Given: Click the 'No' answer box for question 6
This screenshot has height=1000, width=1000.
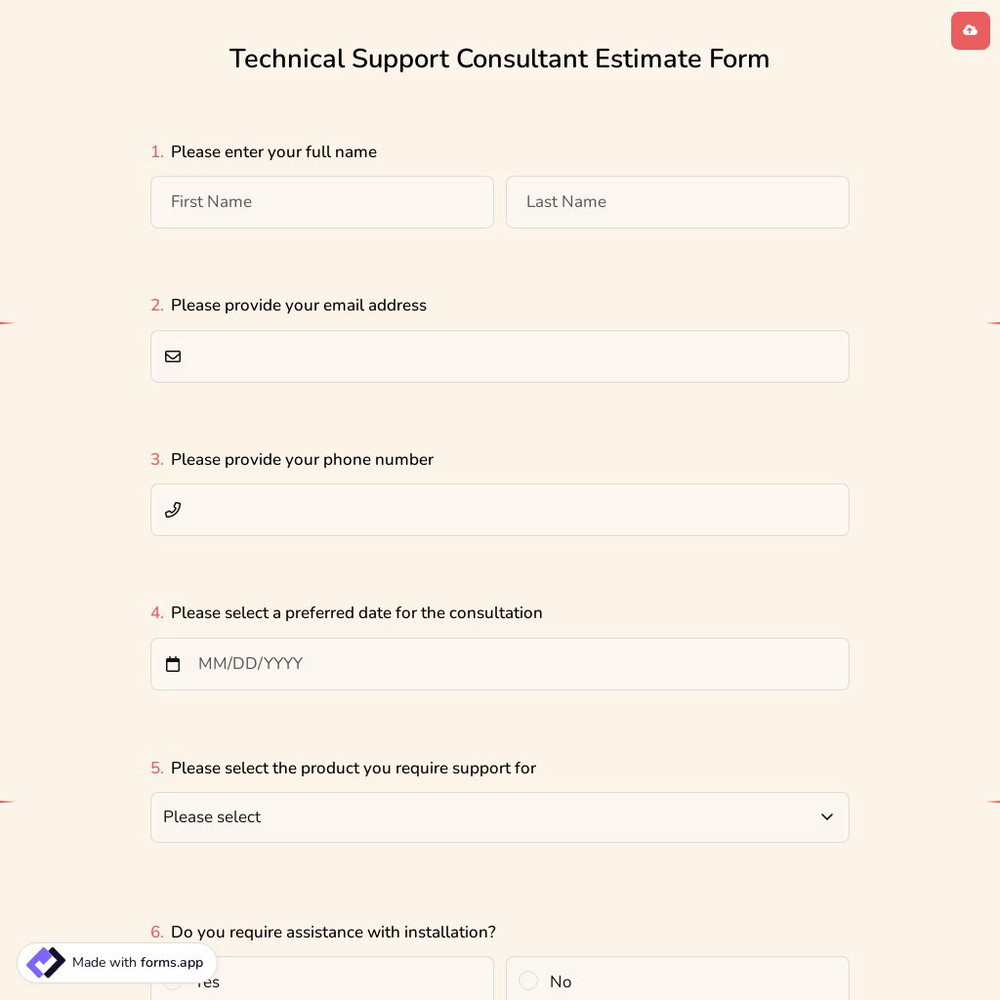Looking at the screenshot, I should (x=677, y=982).
